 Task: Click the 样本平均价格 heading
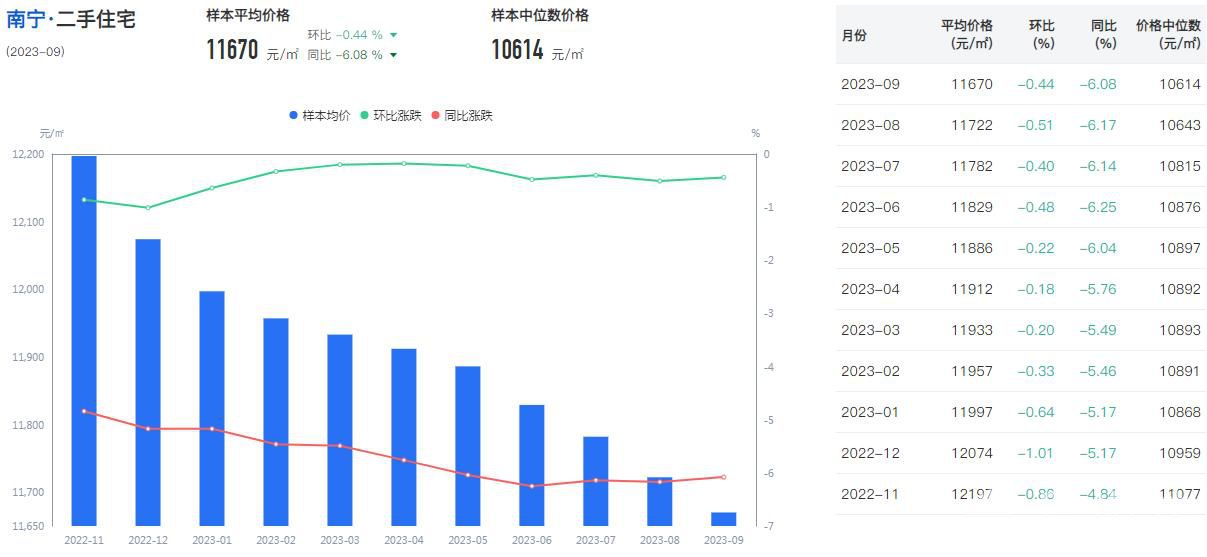248,15
